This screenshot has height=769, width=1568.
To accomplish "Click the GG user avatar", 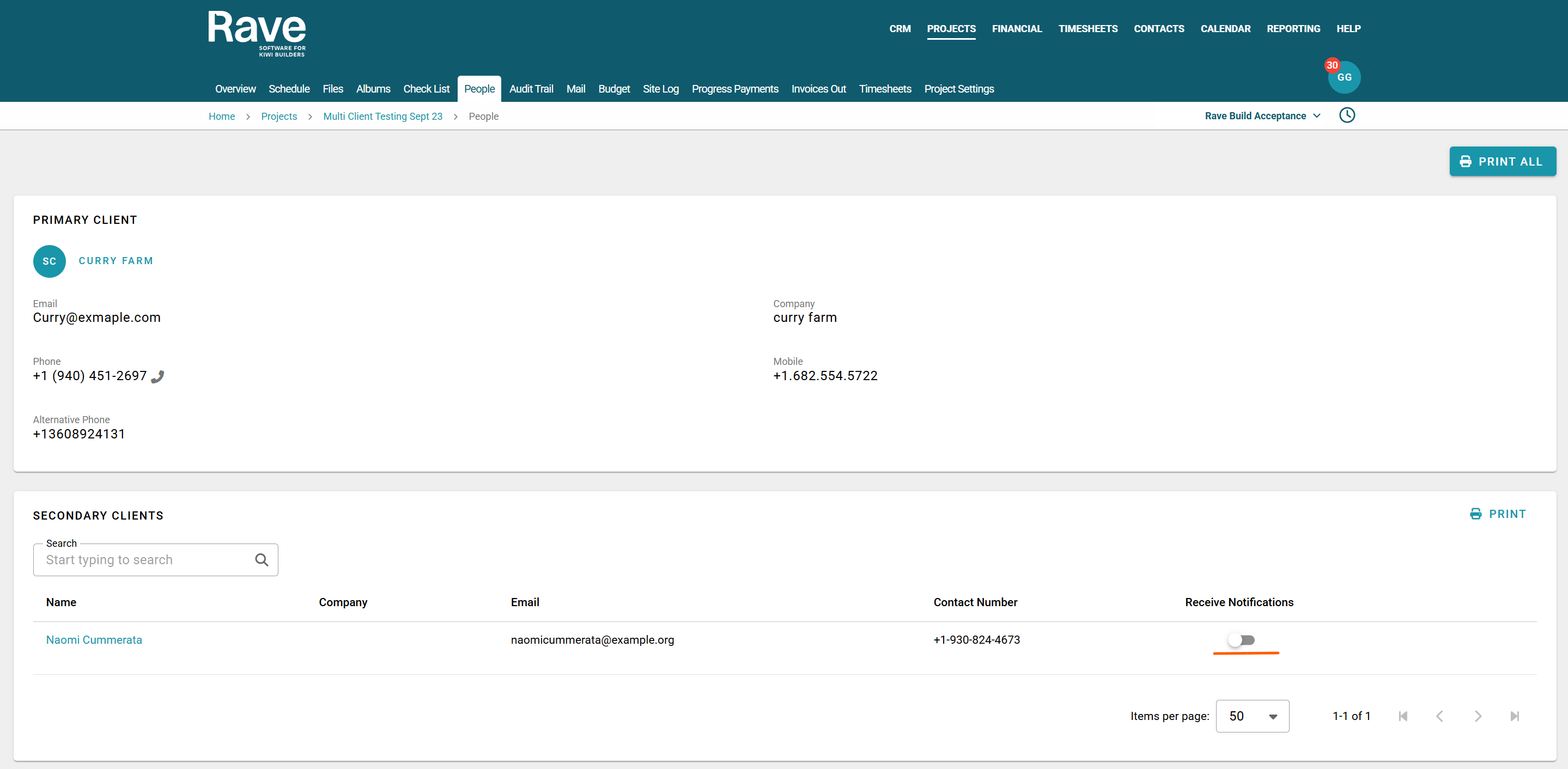I will [x=1344, y=77].
